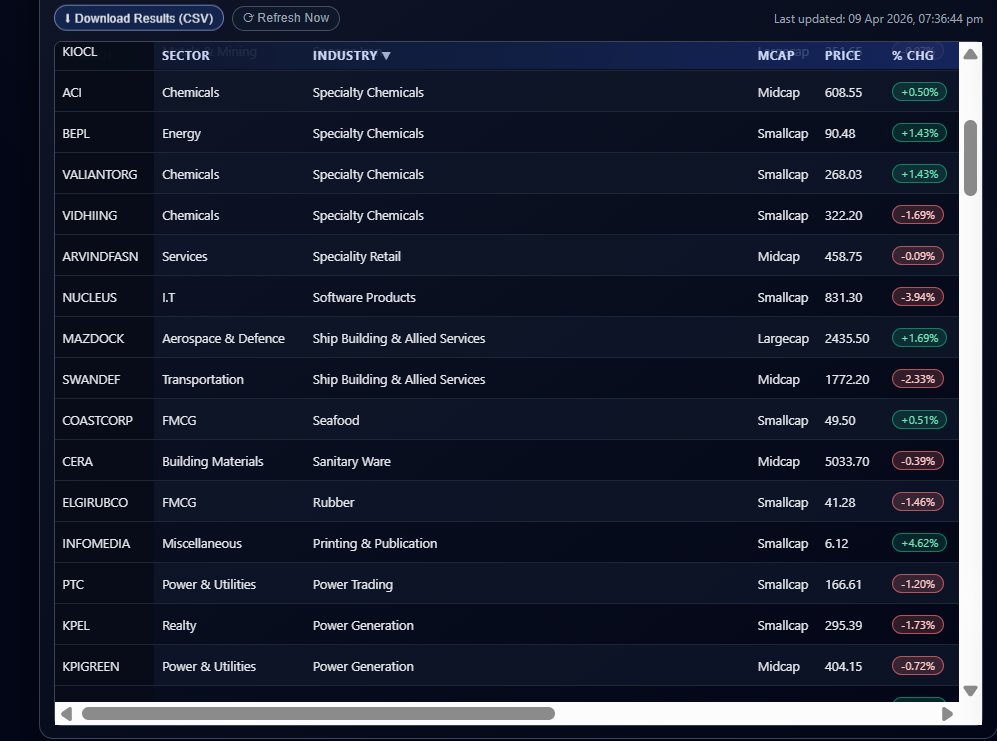Click the +1.43% badge in VALIANTORG row

pos(919,174)
